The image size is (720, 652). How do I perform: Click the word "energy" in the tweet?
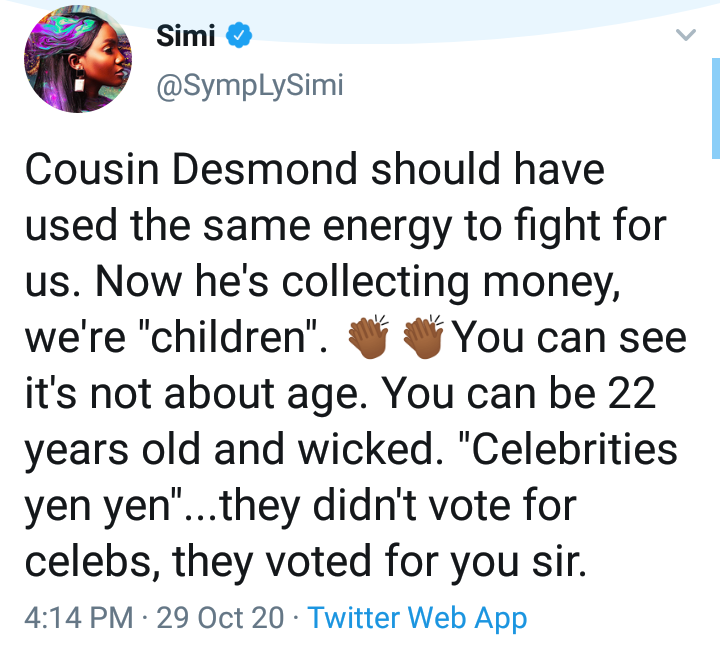[x=387, y=227]
